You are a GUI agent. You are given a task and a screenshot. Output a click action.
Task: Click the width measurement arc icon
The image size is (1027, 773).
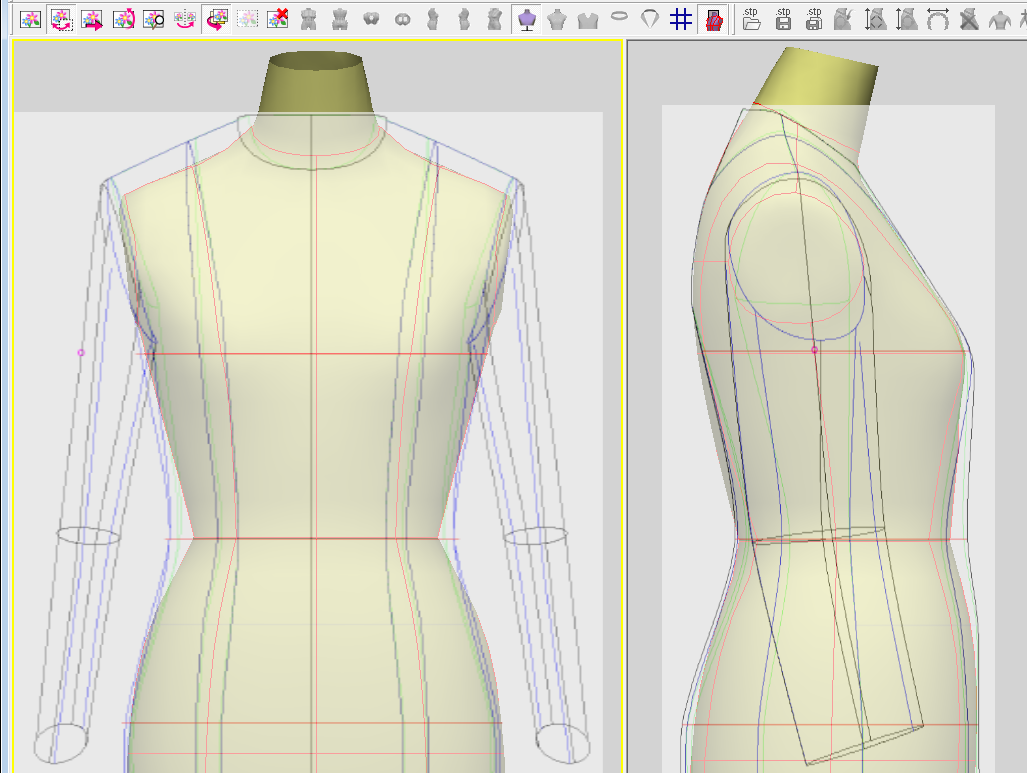[x=937, y=19]
